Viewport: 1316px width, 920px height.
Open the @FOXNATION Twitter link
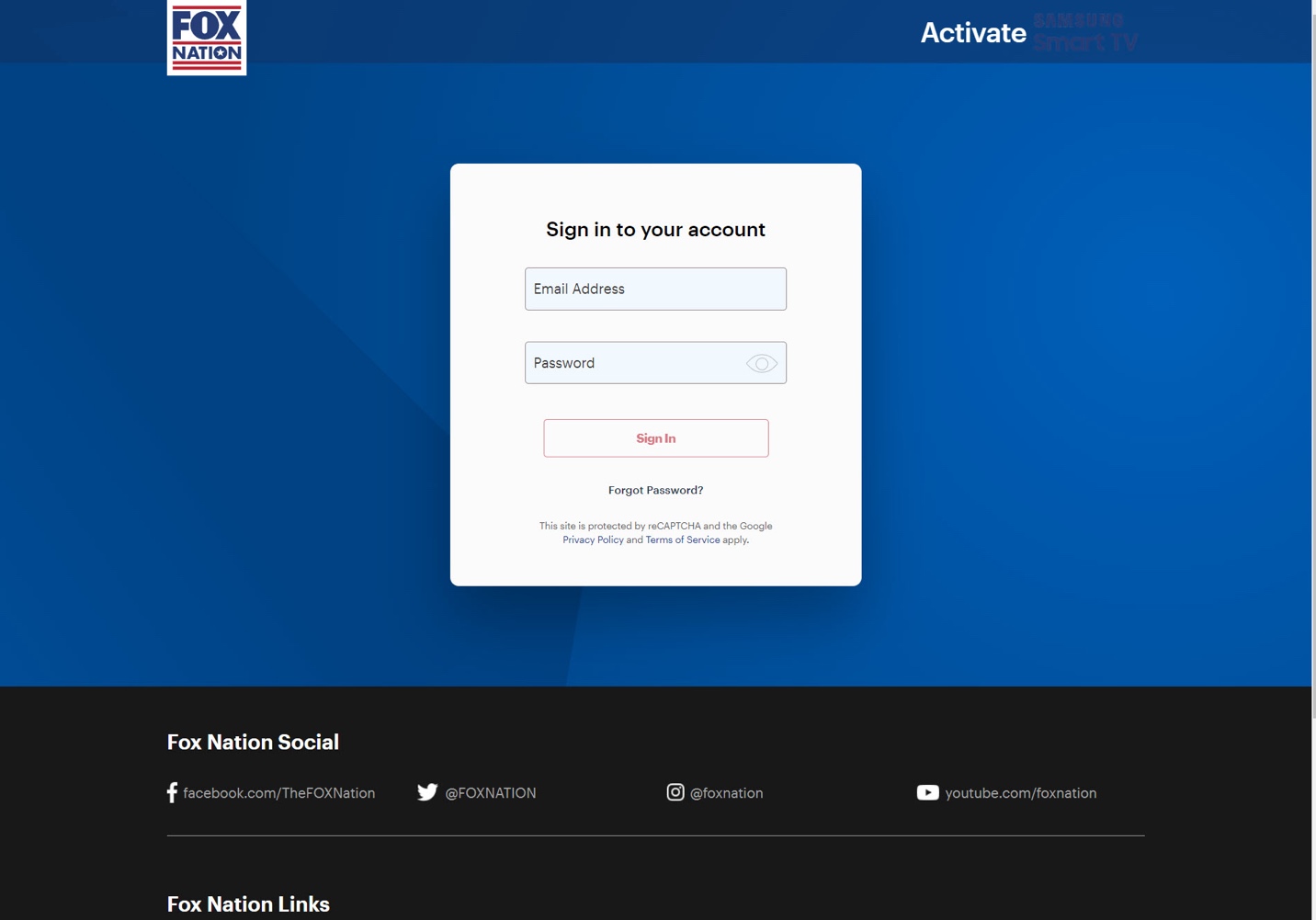(491, 793)
